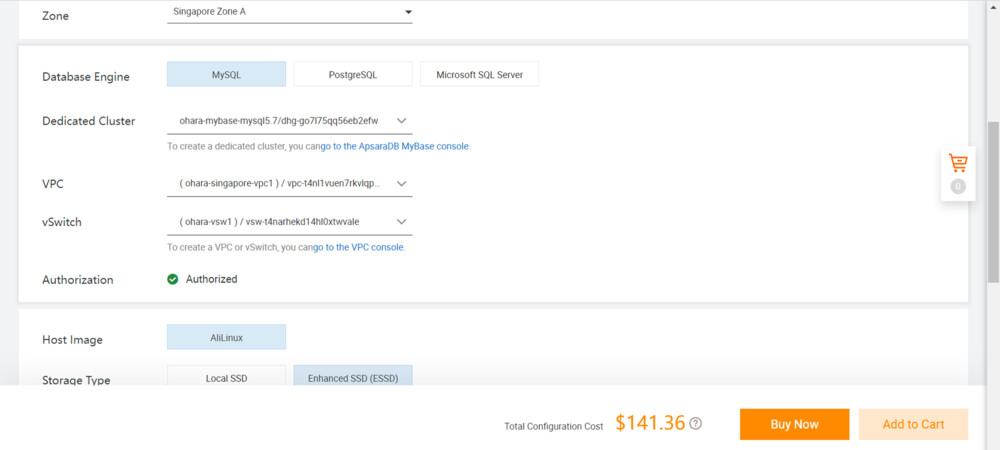1000x450 pixels.
Task: Click the total price $141.36
Action: [x=650, y=423]
